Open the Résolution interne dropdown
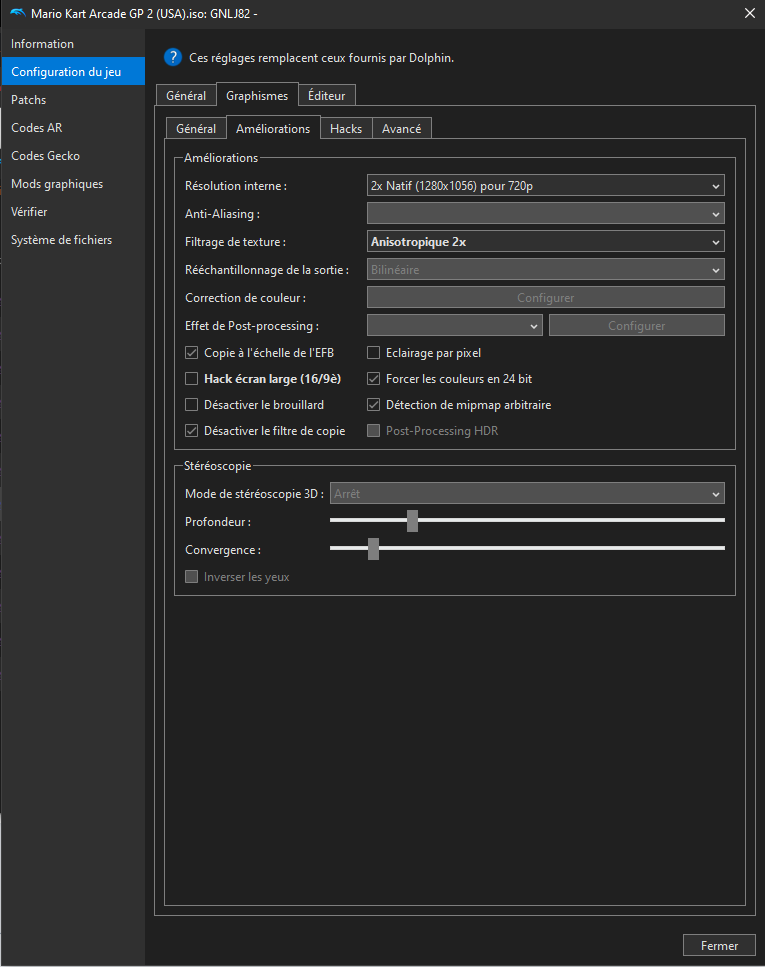The height and width of the screenshot is (967, 765). [x=545, y=186]
